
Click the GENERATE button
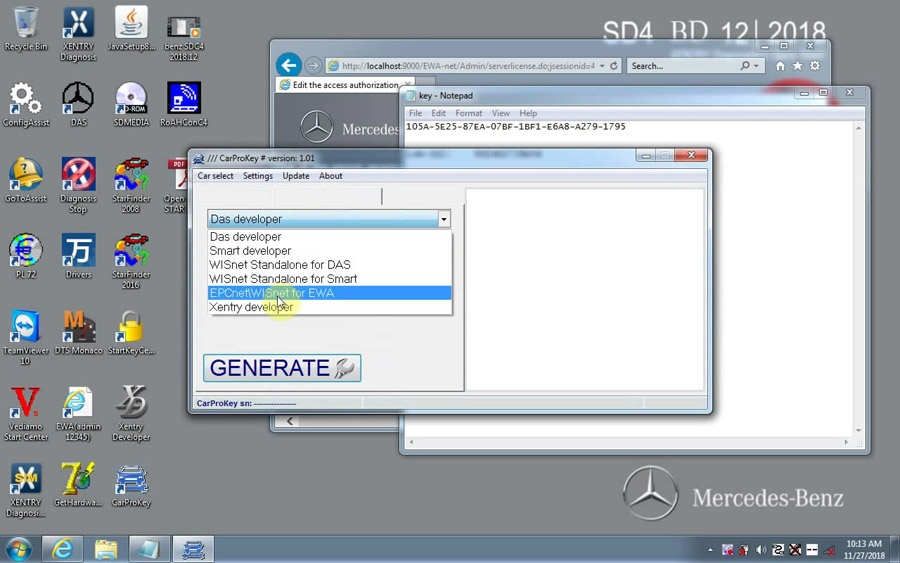(x=282, y=368)
